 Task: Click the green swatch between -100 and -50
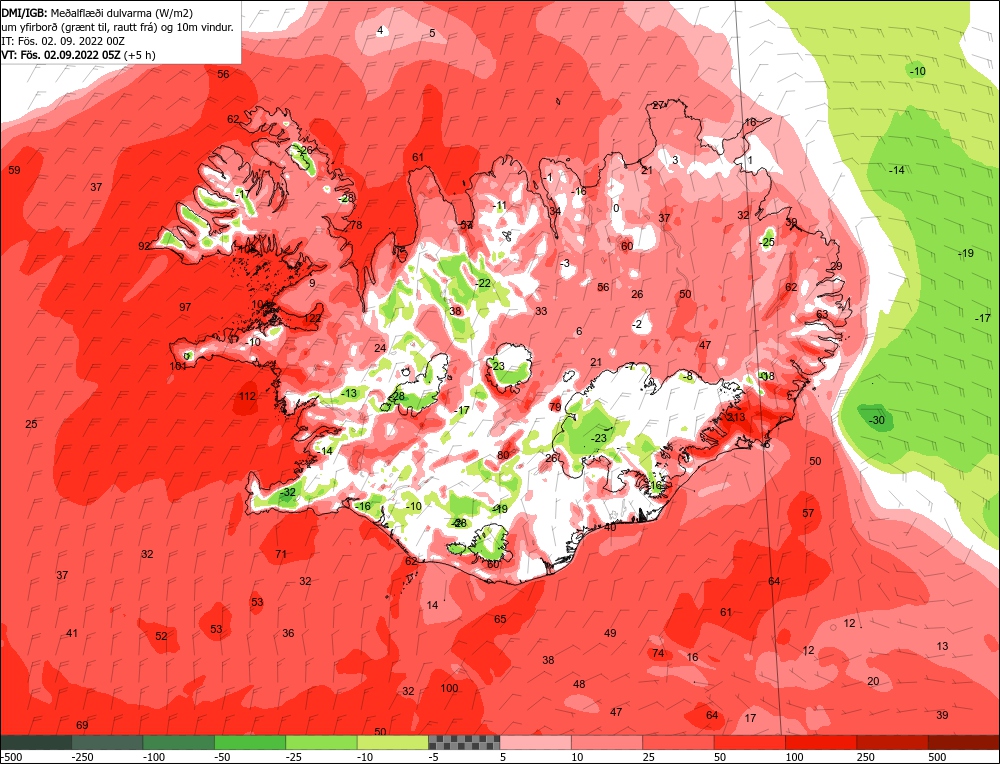tap(179, 742)
